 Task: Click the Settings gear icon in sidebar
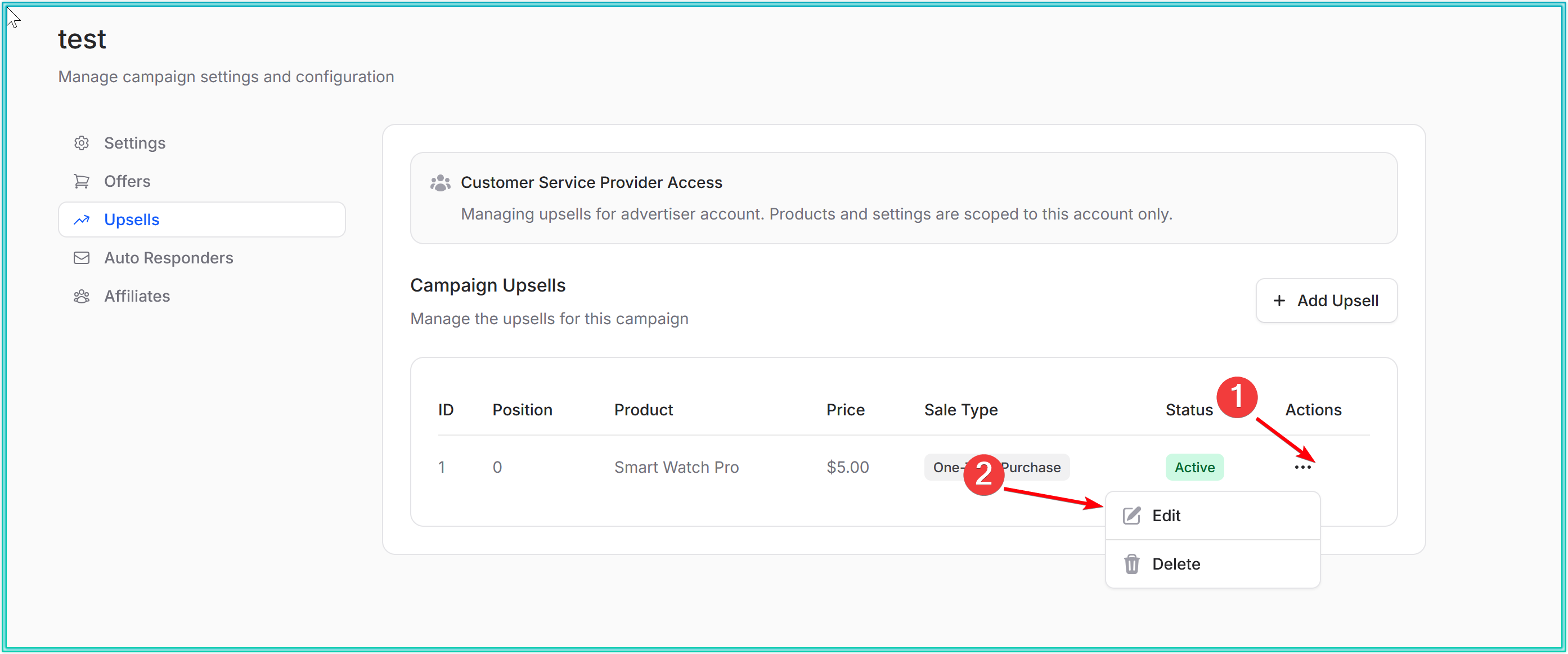tap(82, 143)
